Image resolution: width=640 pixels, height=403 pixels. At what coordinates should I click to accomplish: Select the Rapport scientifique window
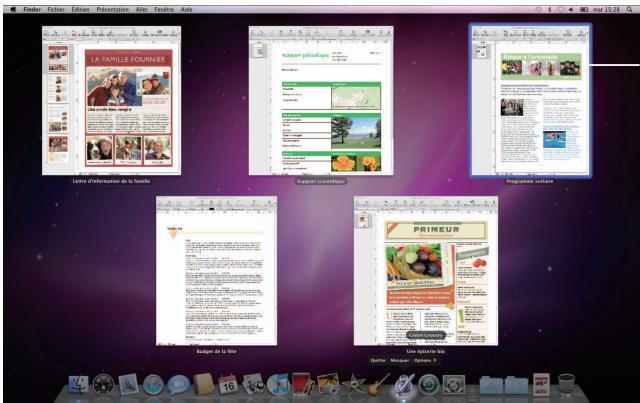(x=321, y=100)
